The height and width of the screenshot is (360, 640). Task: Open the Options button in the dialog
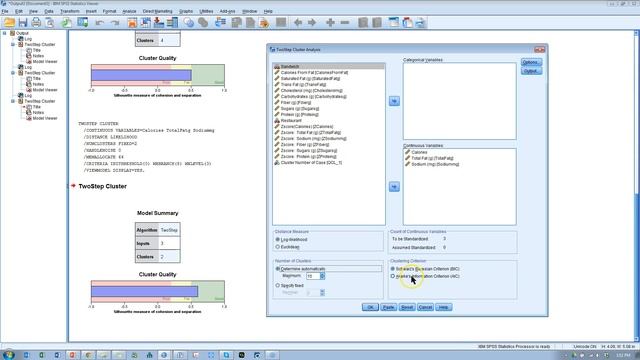tap(531, 62)
